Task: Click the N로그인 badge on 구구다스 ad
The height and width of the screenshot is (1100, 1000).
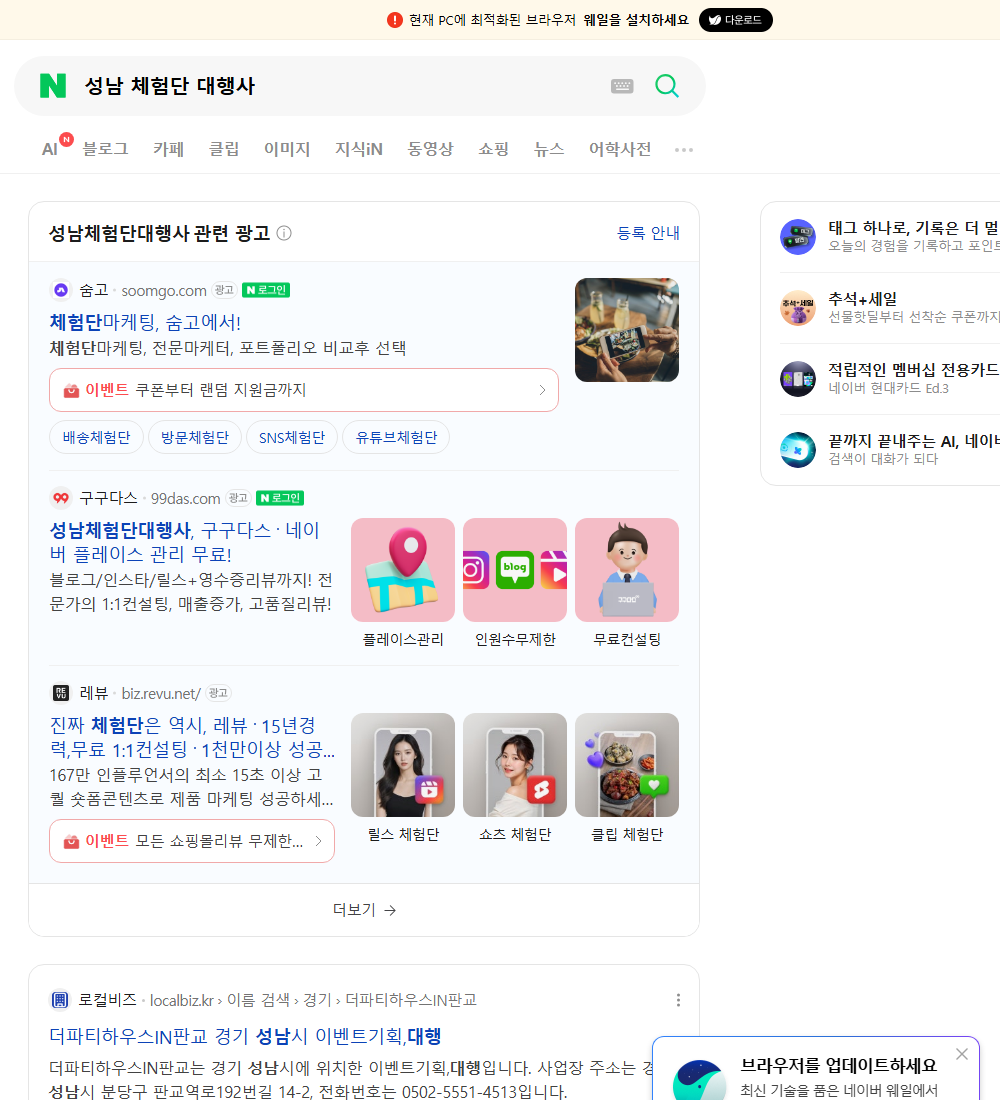Action: point(280,498)
